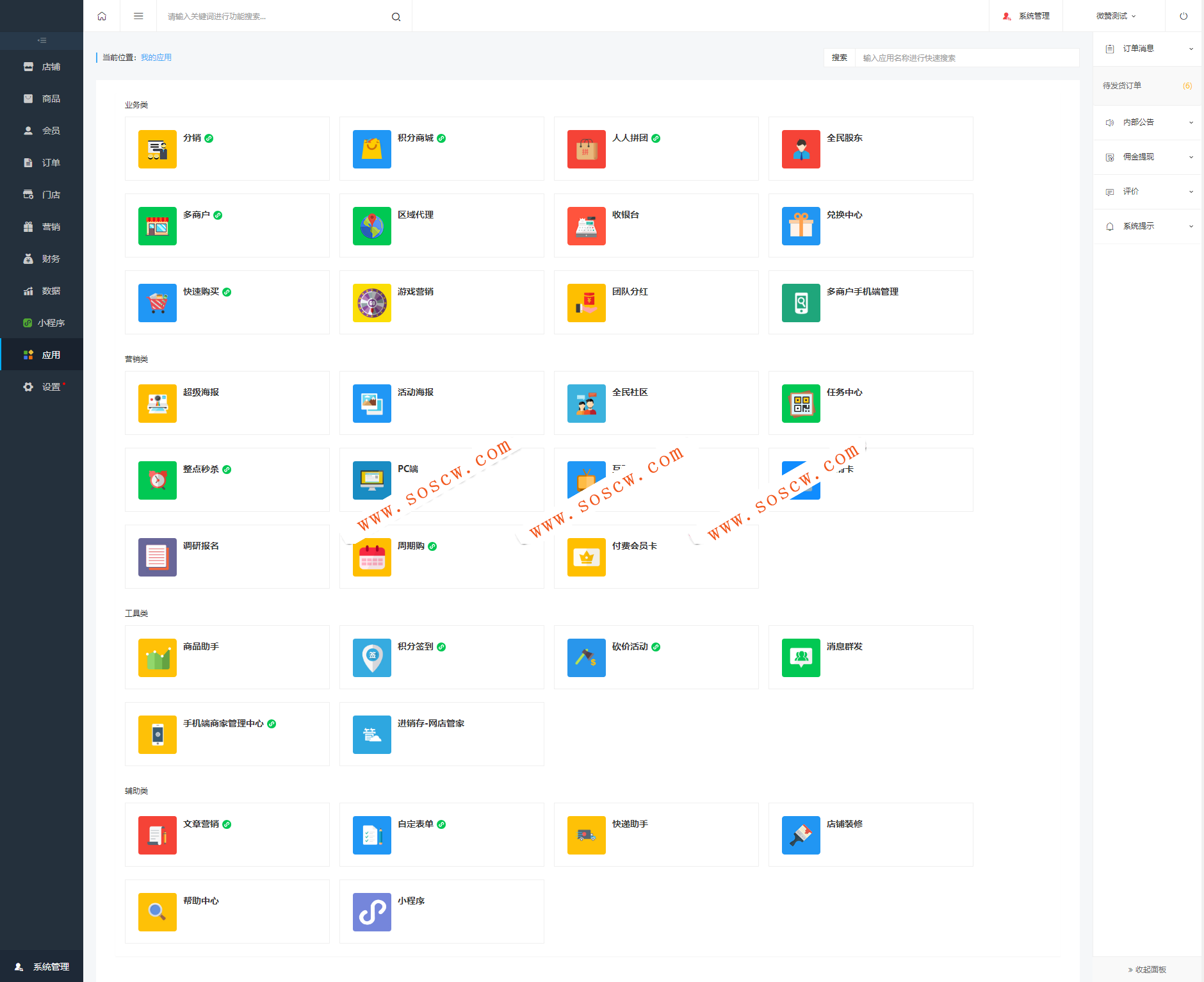This screenshot has width=1204, height=982.
Task: Go to 会员 in sidebar
Action: pyautogui.click(x=42, y=131)
